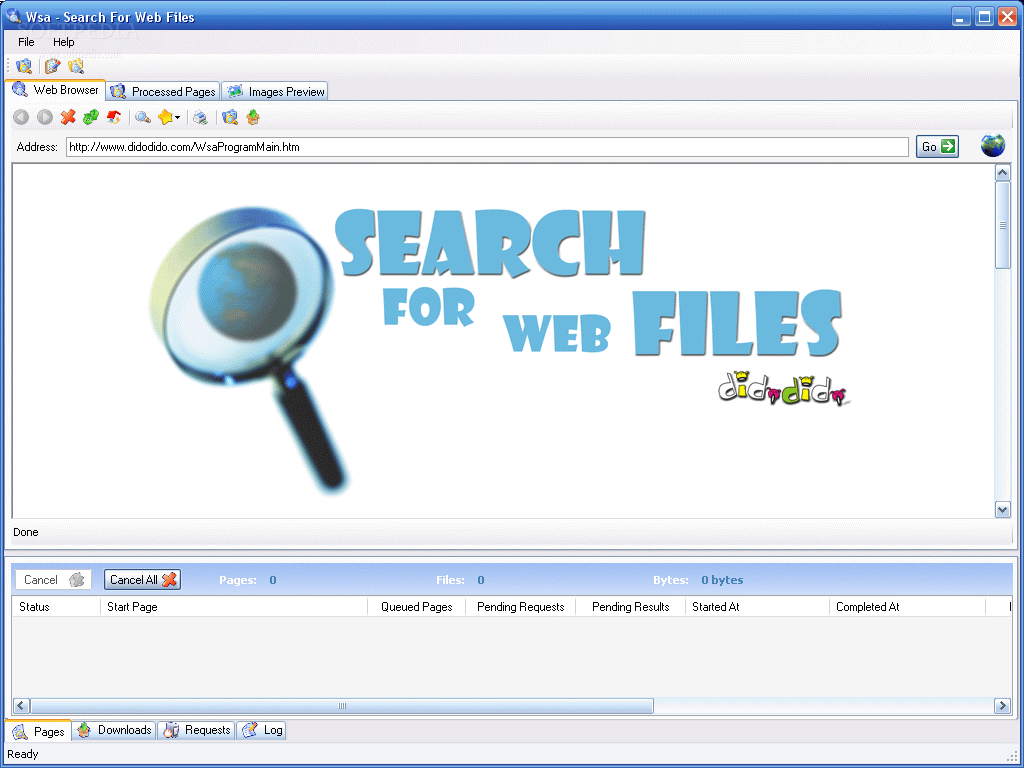Click the browser scrollbar down arrow
The width and height of the screenshot is (1024, 768).
coord(1002,509)
